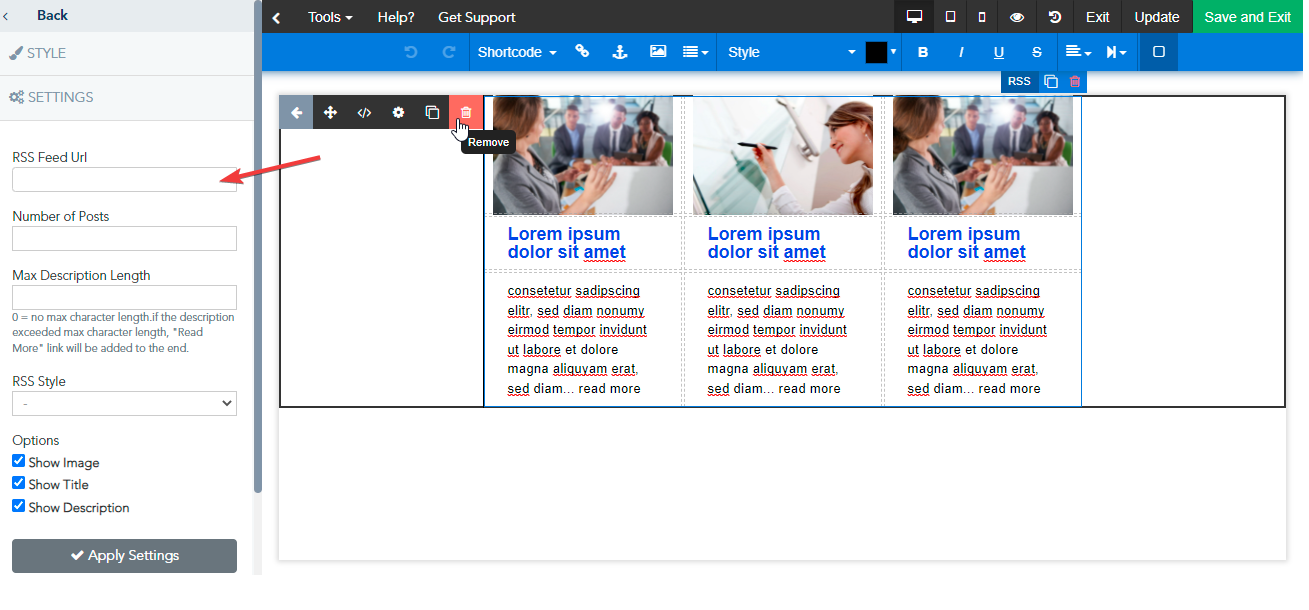This screenshot has height=610, width=1309.
Task: Delete the RSS element with trash icon
Action: 1075,82
